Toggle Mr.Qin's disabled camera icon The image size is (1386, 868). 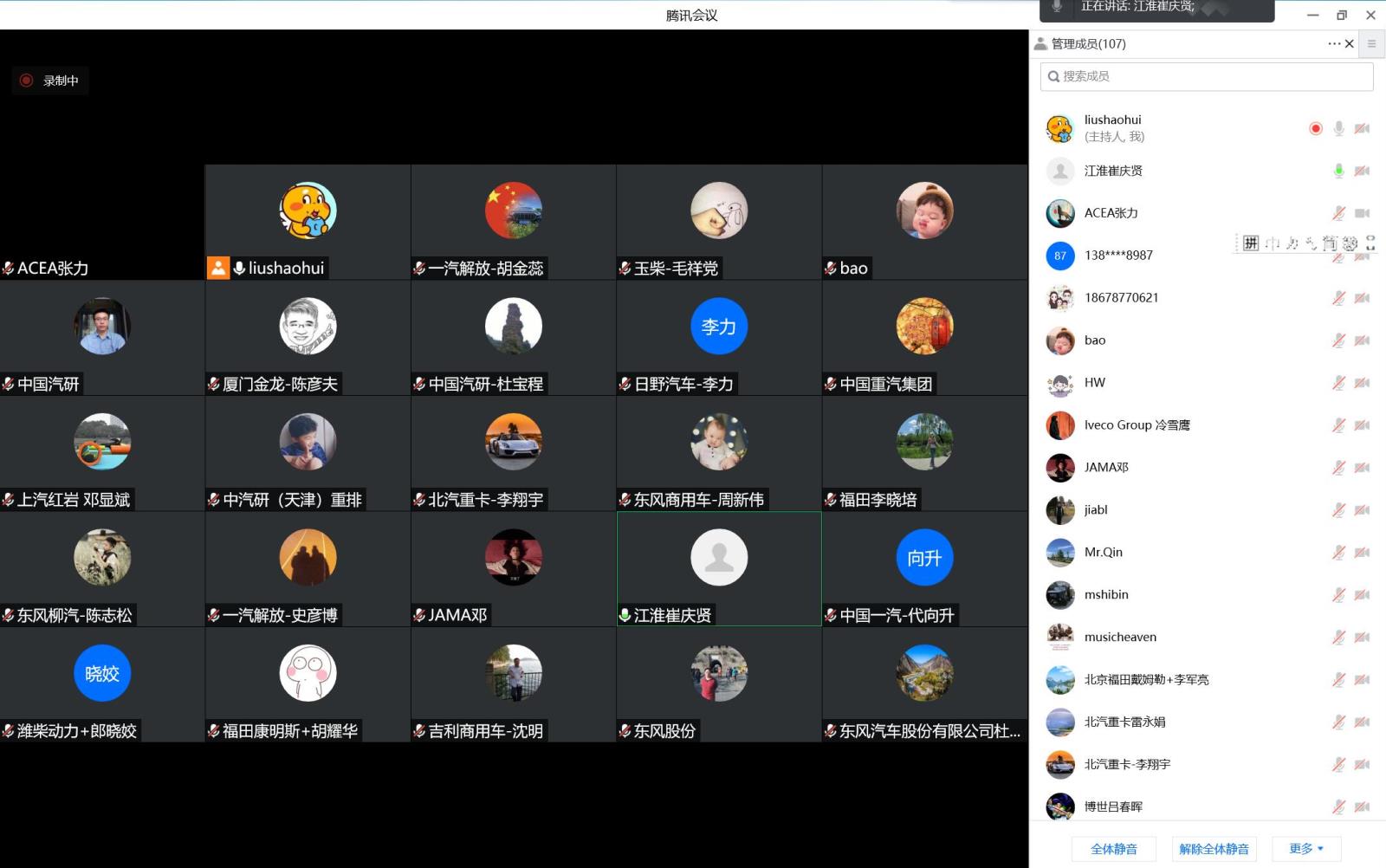coord(1362,553)
